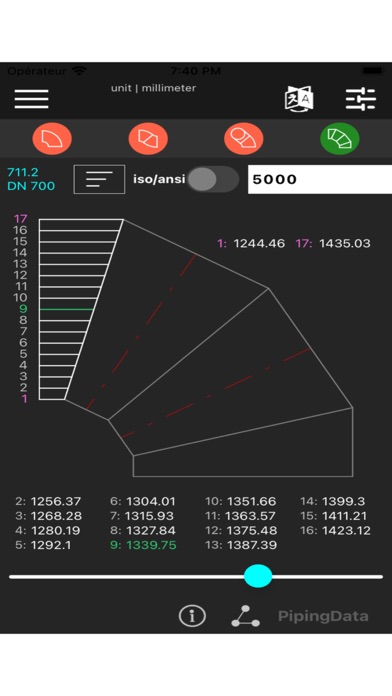Viewport: 392px width, 696px height.
Task: Click green value '9: 1339.75'
Action: pyautogui.click(x=143, y=545)
